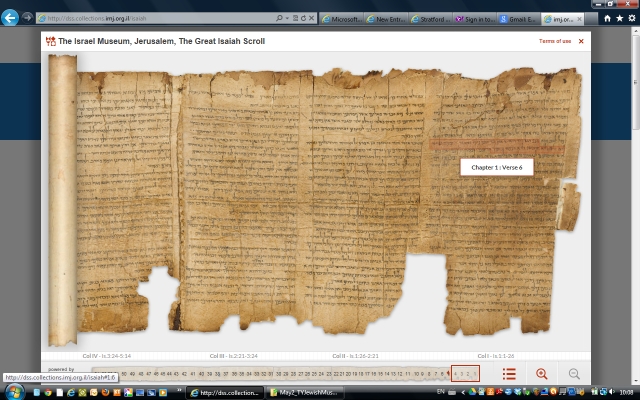
Task: Click EN language indicator in taskbar
Action: coord(440,392)
